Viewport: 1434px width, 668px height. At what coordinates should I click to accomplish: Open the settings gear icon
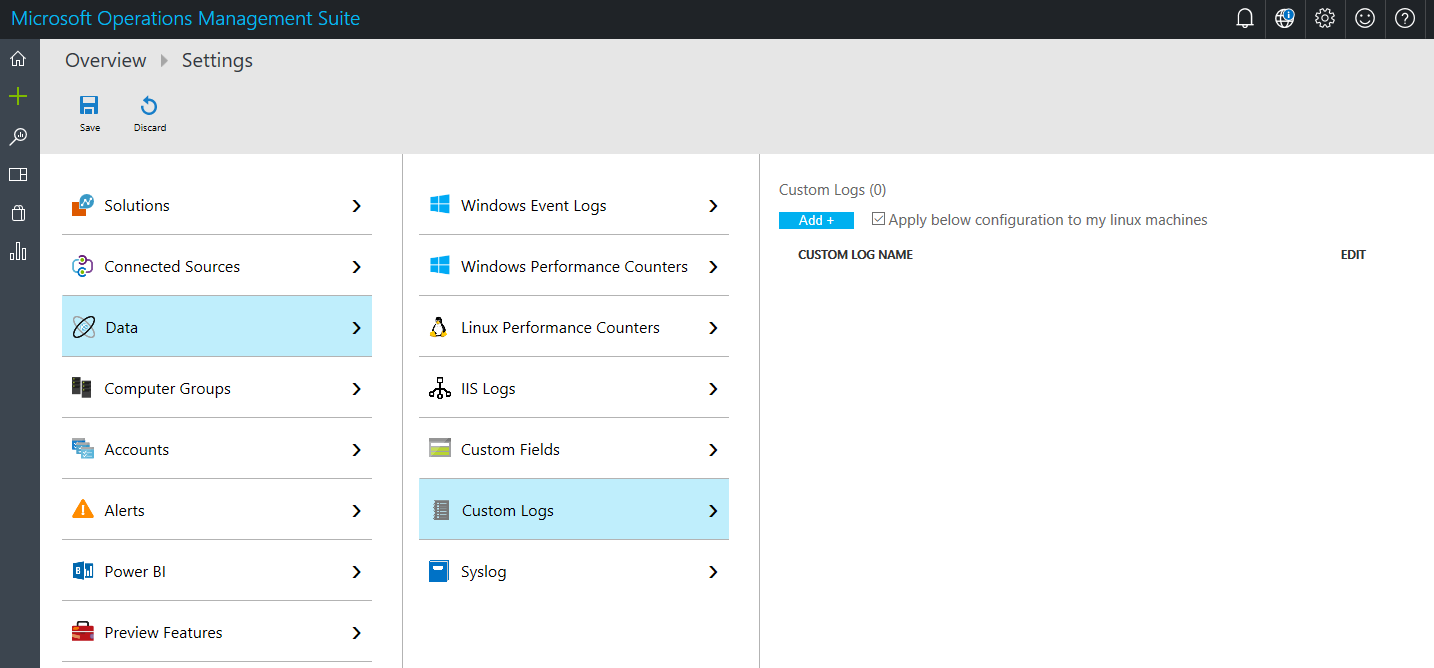(x=1325, y=18)
